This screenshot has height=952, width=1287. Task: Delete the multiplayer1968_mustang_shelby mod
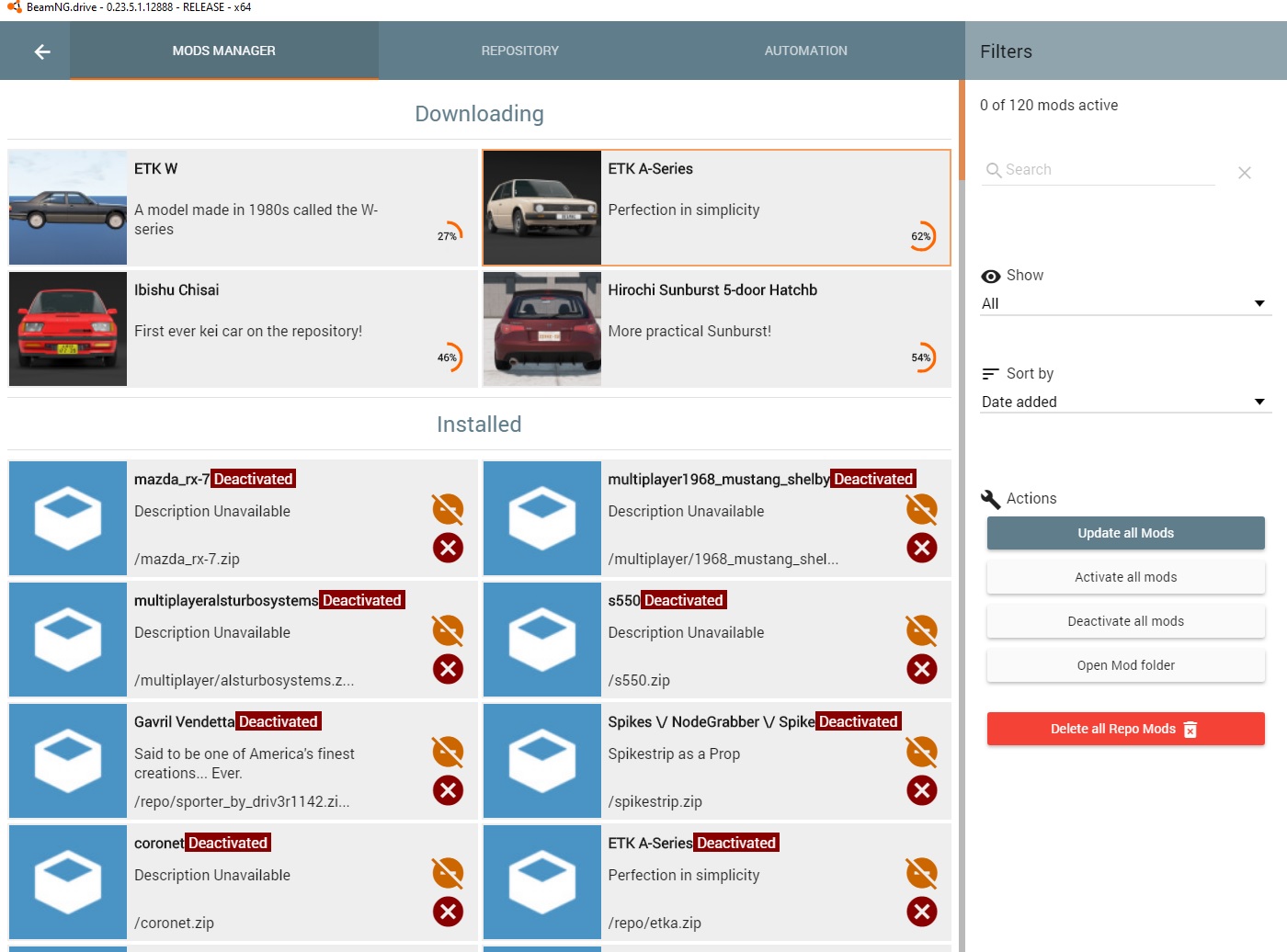pyautogui.click(x=922, y=548)
